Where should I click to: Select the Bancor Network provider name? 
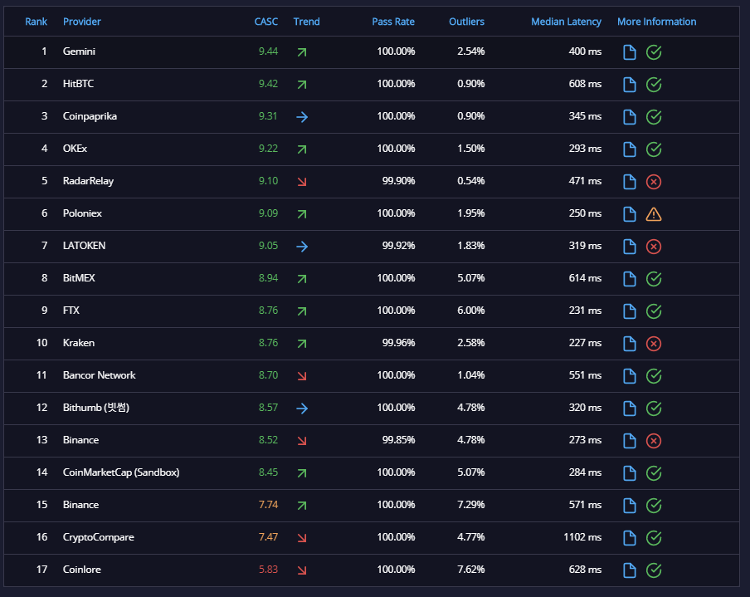coord(99,375)
